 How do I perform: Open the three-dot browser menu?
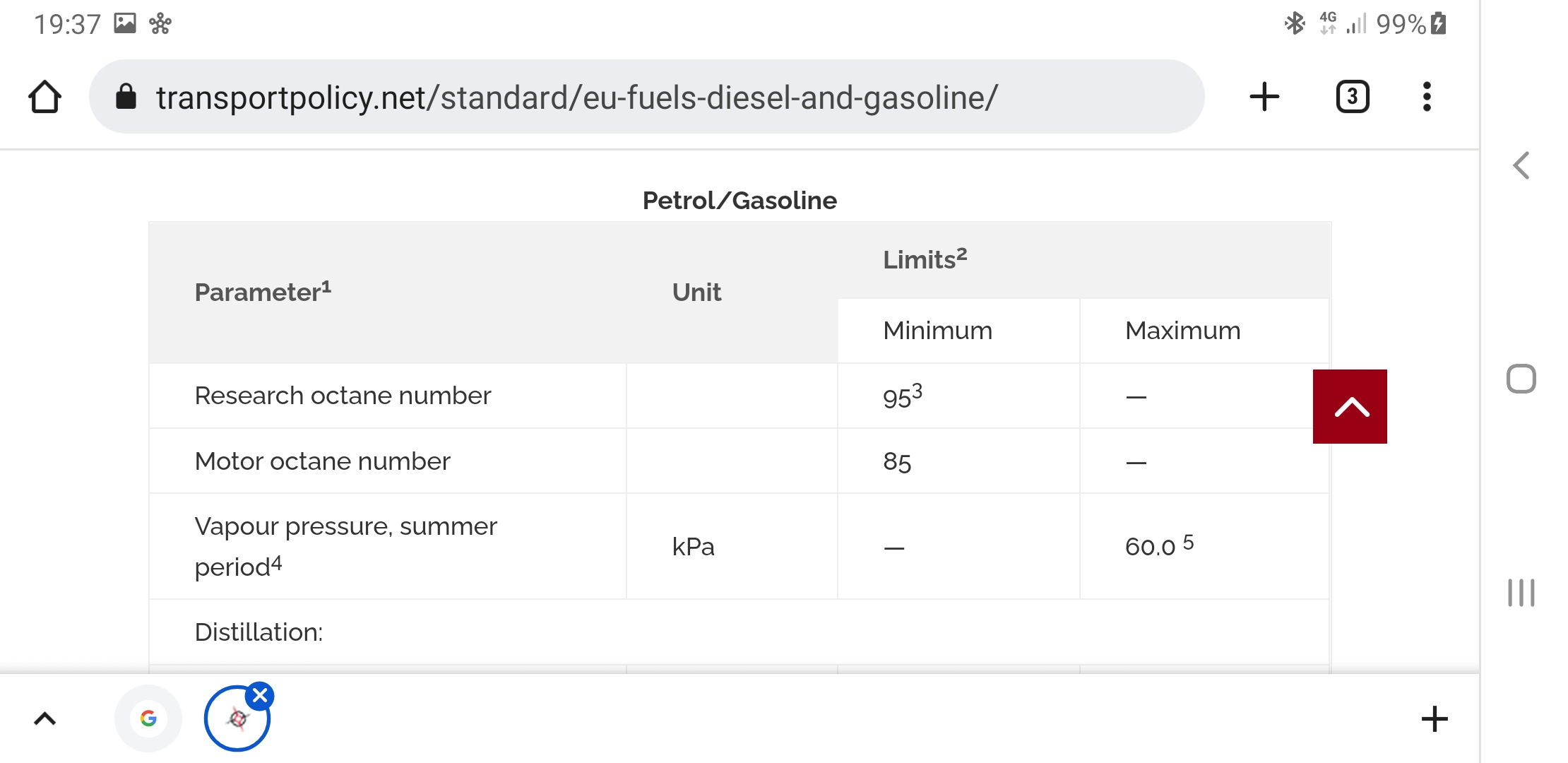pos(1427,97)
